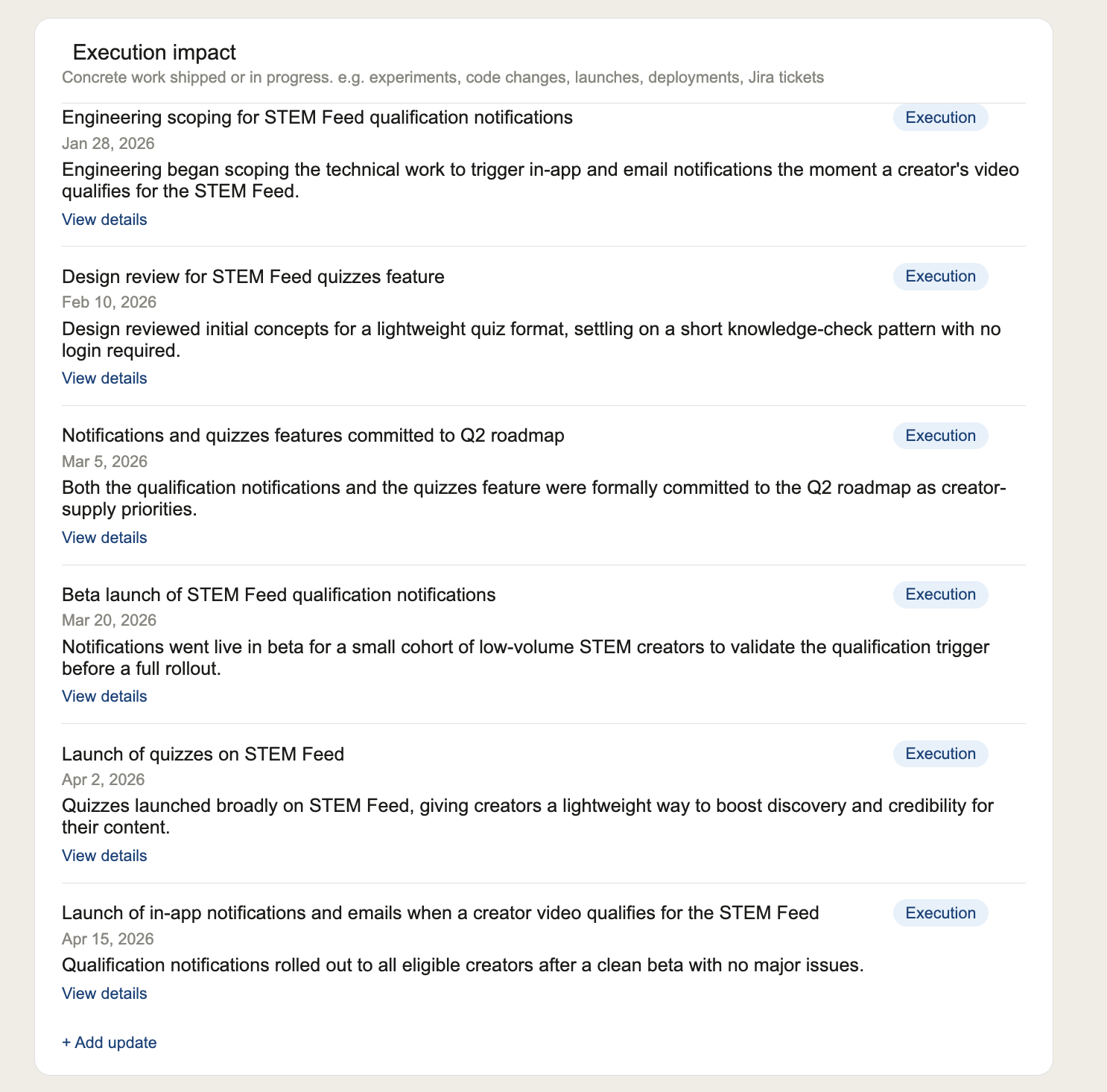Screen dimensions: 1107x1092
Task: Click Execution tag on in-app notifications launch entry
Action: tap(940, 913)
